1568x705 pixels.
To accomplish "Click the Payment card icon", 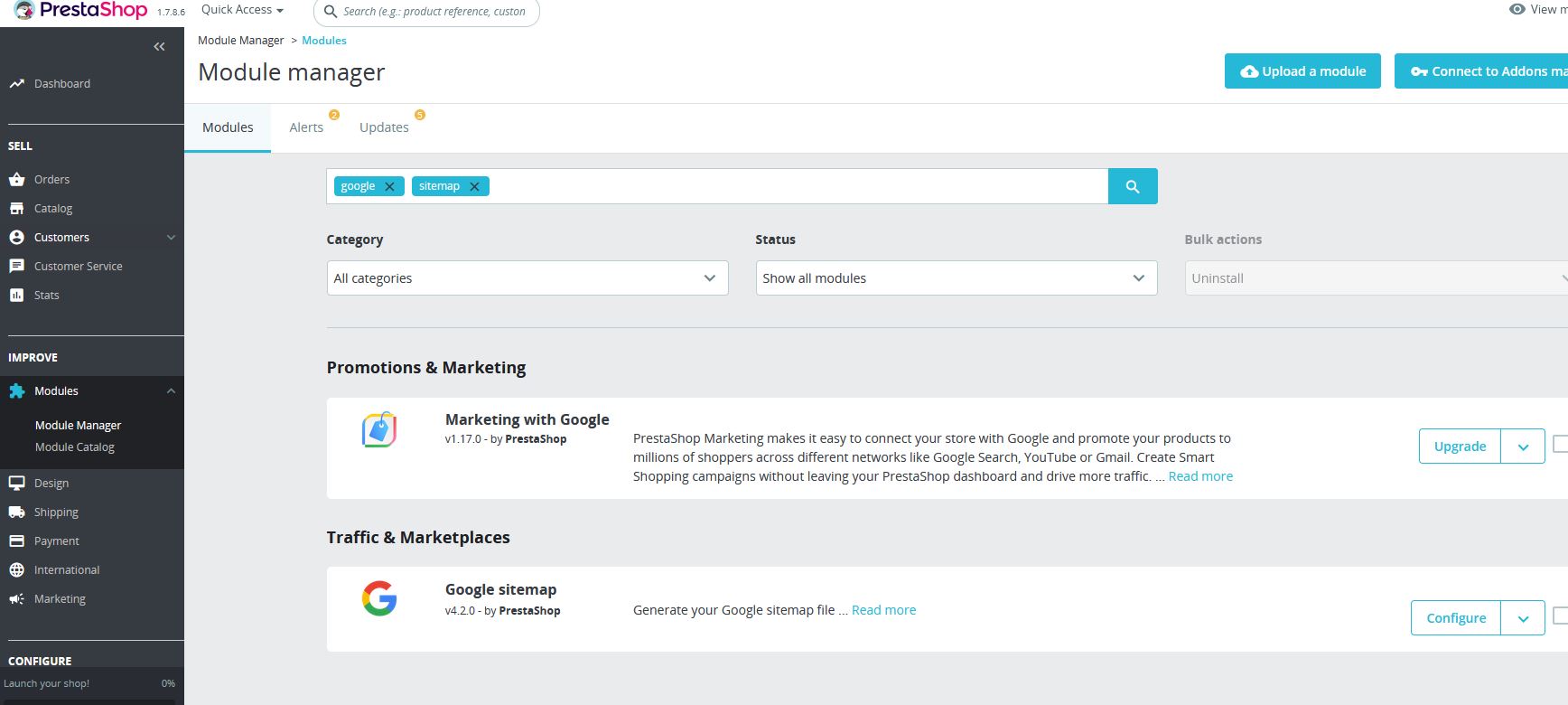I will [x=16, y=540].
